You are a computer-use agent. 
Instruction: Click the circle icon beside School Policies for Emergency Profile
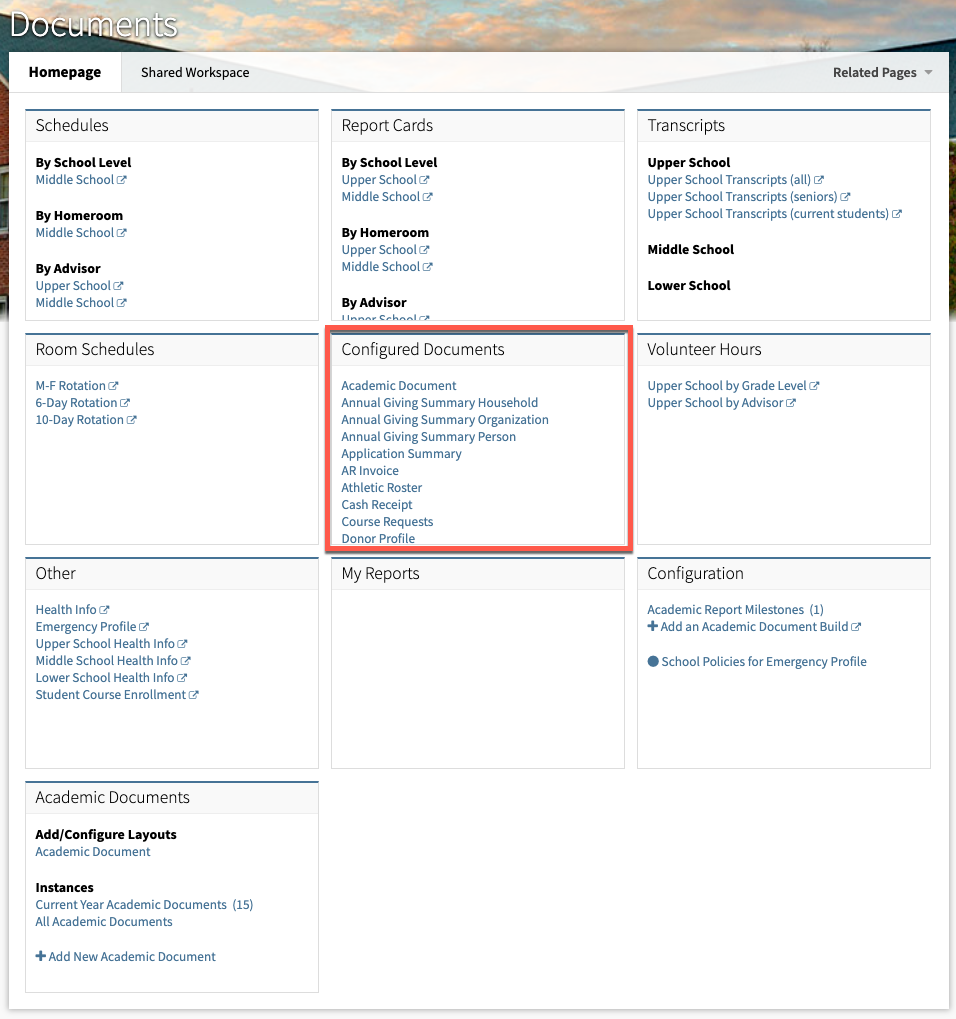click(654, 661)
